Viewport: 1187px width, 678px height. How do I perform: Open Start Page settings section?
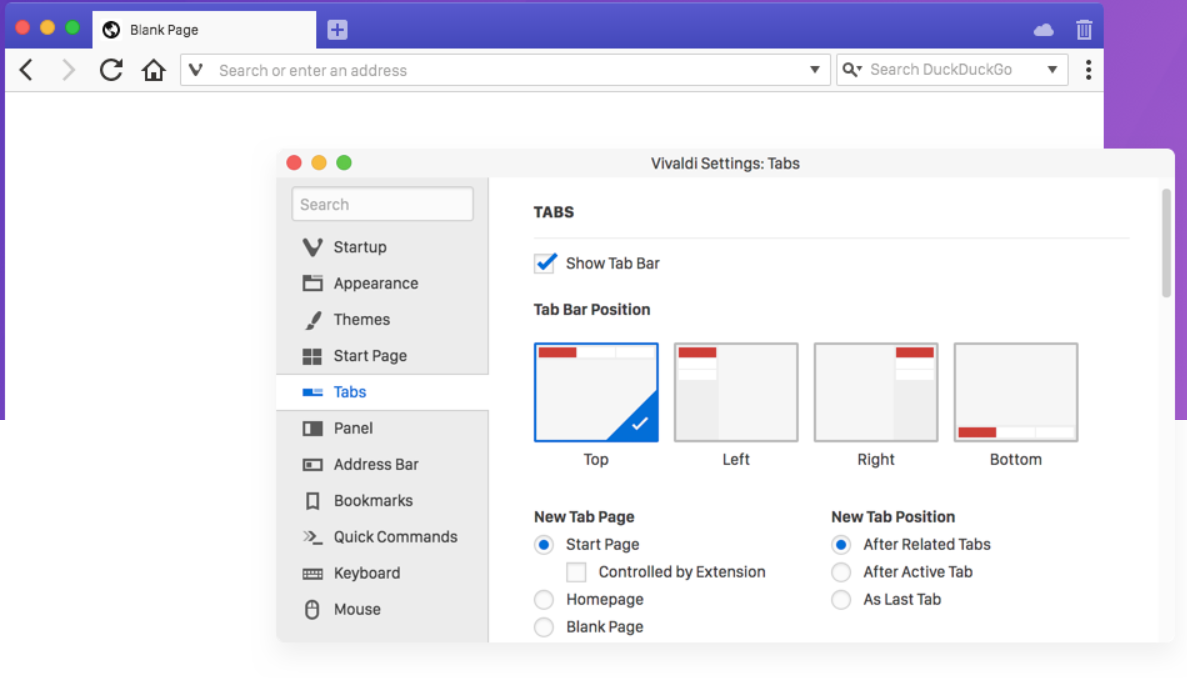point(382,356)
